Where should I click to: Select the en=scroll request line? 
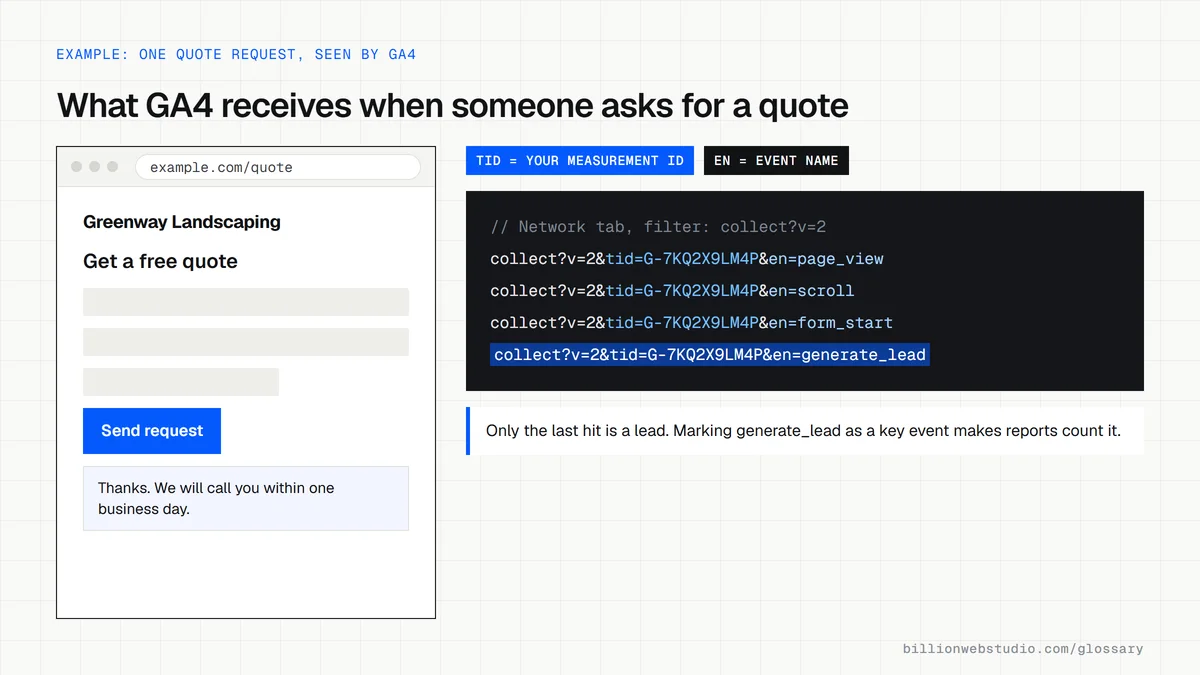672,291
